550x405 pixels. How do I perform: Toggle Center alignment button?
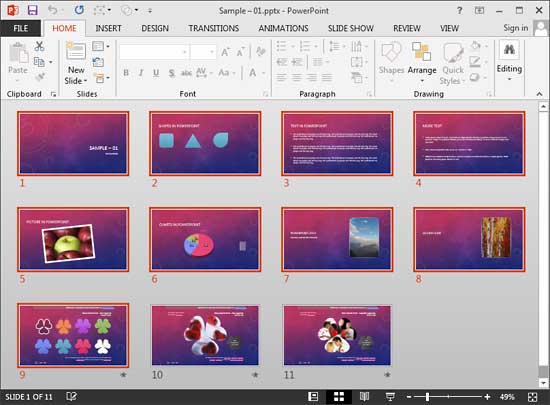click(297, 77)
